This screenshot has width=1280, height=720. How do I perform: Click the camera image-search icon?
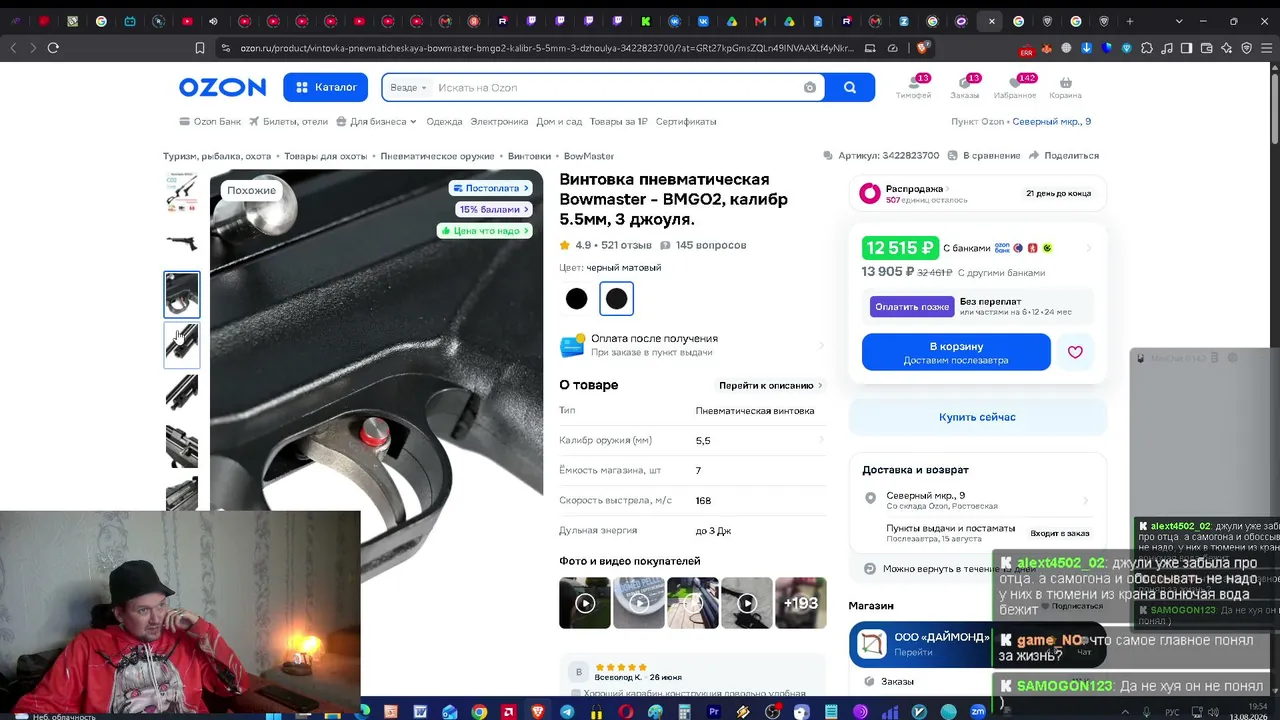810,88
